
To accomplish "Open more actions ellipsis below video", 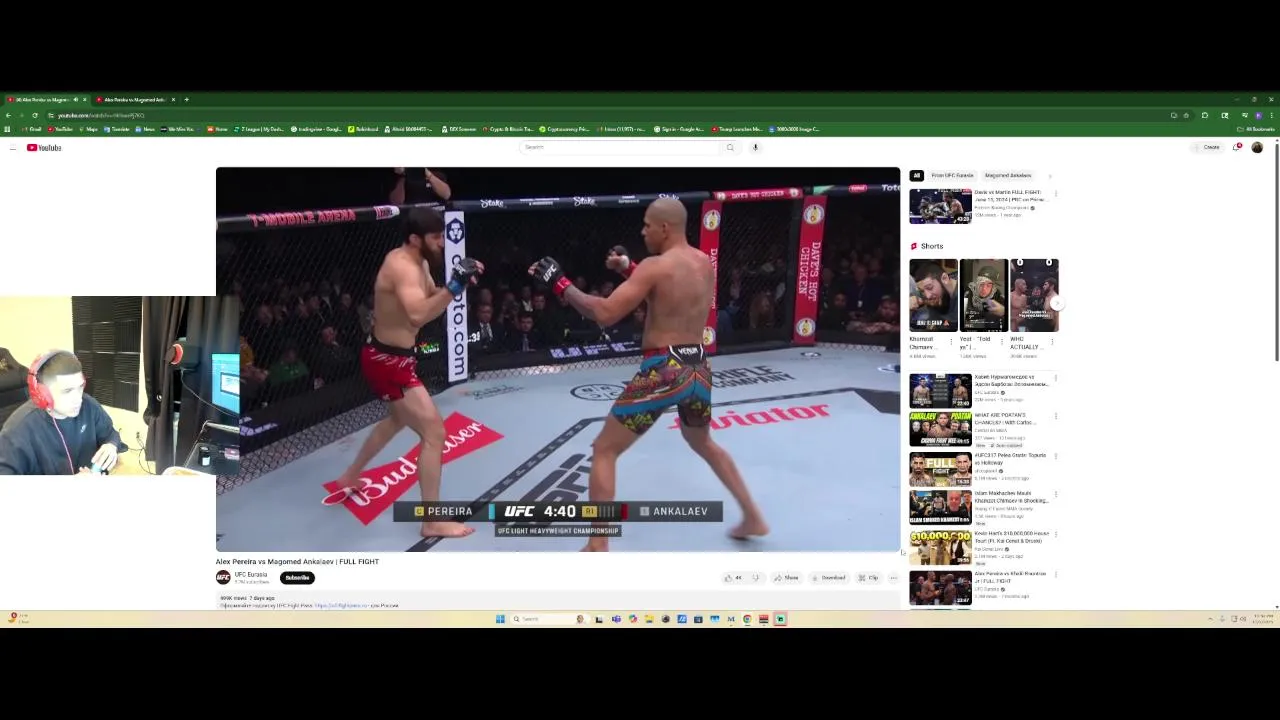I will pyautogui.click(x=894, y=578).
